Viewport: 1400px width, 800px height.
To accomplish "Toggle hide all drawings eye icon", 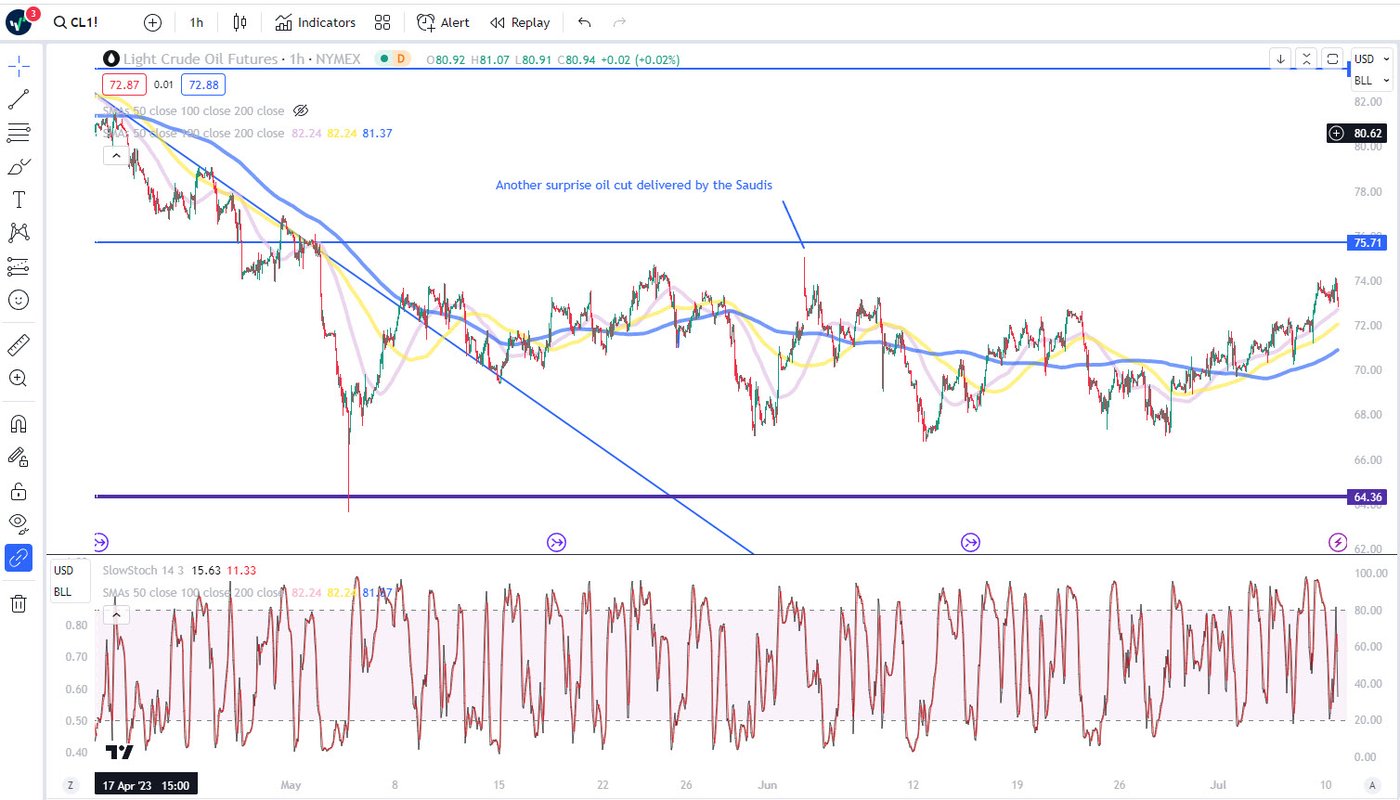I will 18,522.
